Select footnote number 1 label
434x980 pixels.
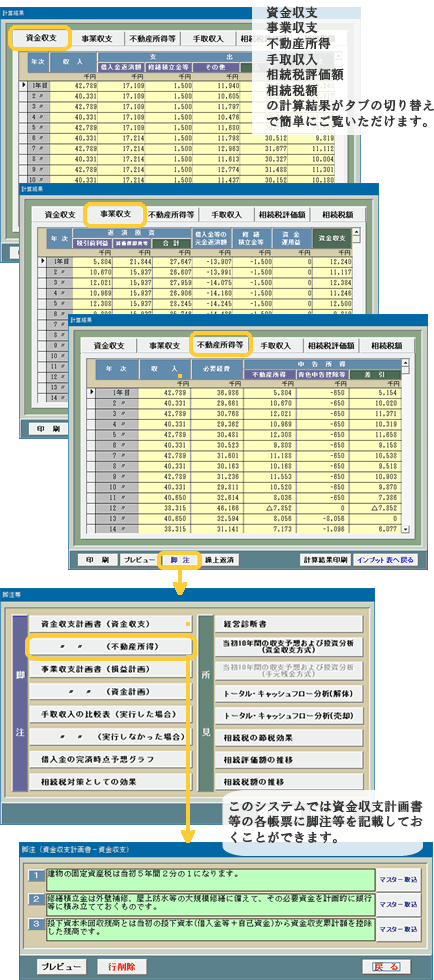(x=36, y=875)
